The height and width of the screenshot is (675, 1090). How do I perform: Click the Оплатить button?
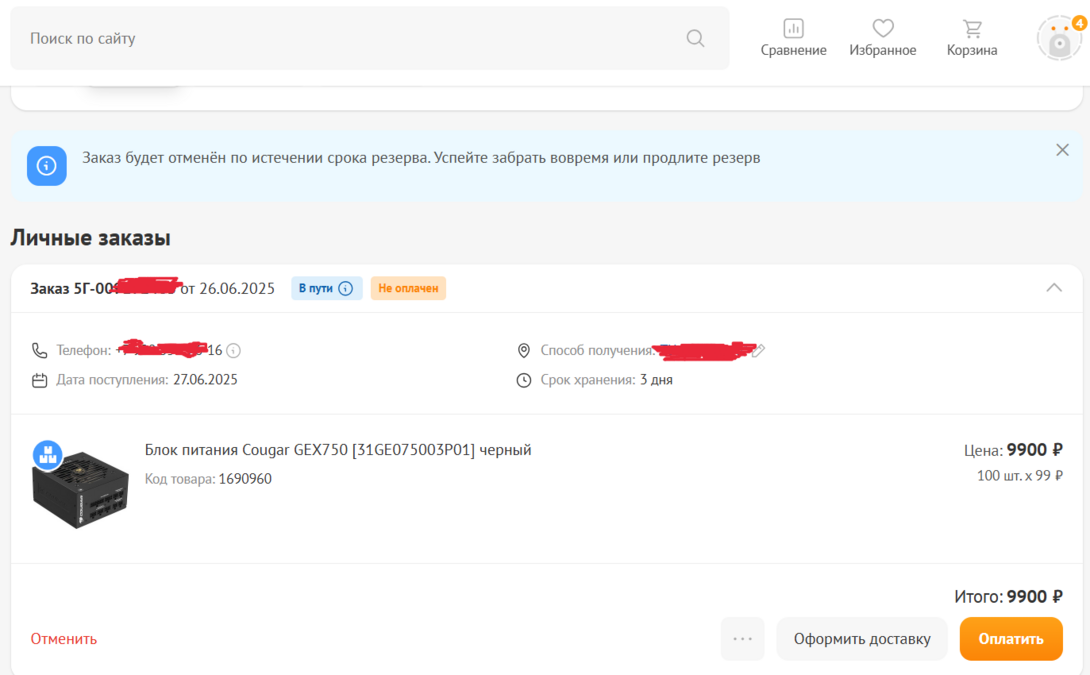point(1011,639)
